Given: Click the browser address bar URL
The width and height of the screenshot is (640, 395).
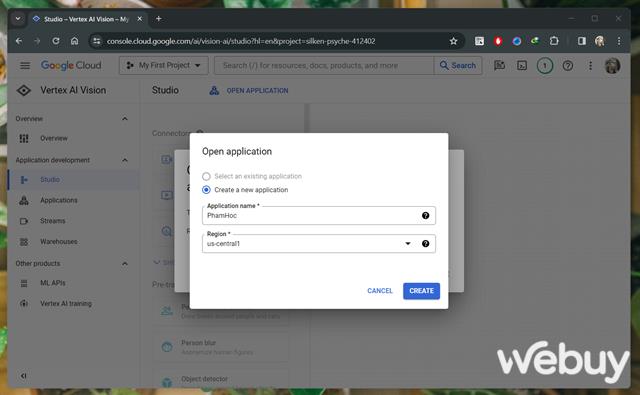Looking at the screenshot, I should [x=241, y=41].
